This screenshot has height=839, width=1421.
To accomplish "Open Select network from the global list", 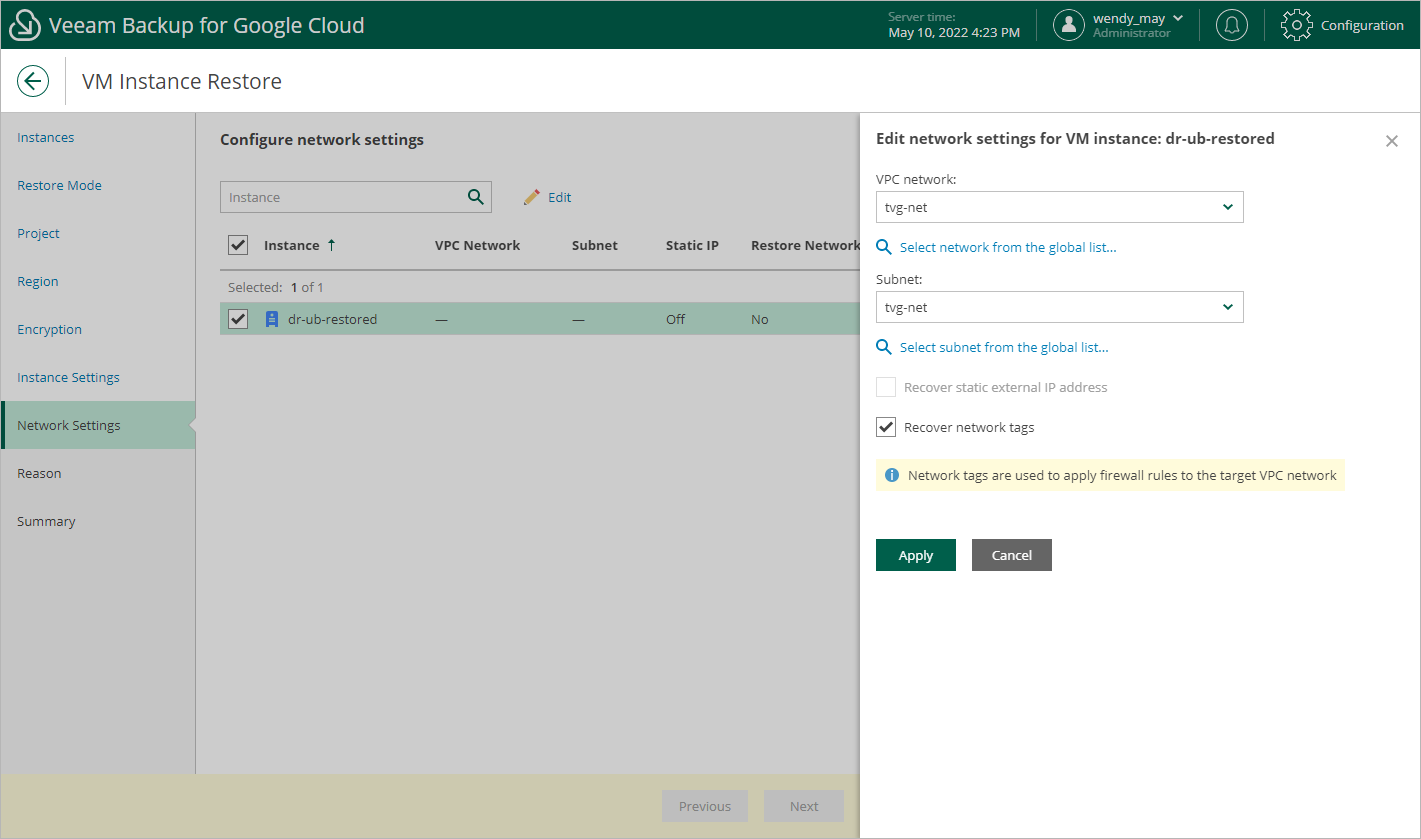I will [x=1008, y=247].
